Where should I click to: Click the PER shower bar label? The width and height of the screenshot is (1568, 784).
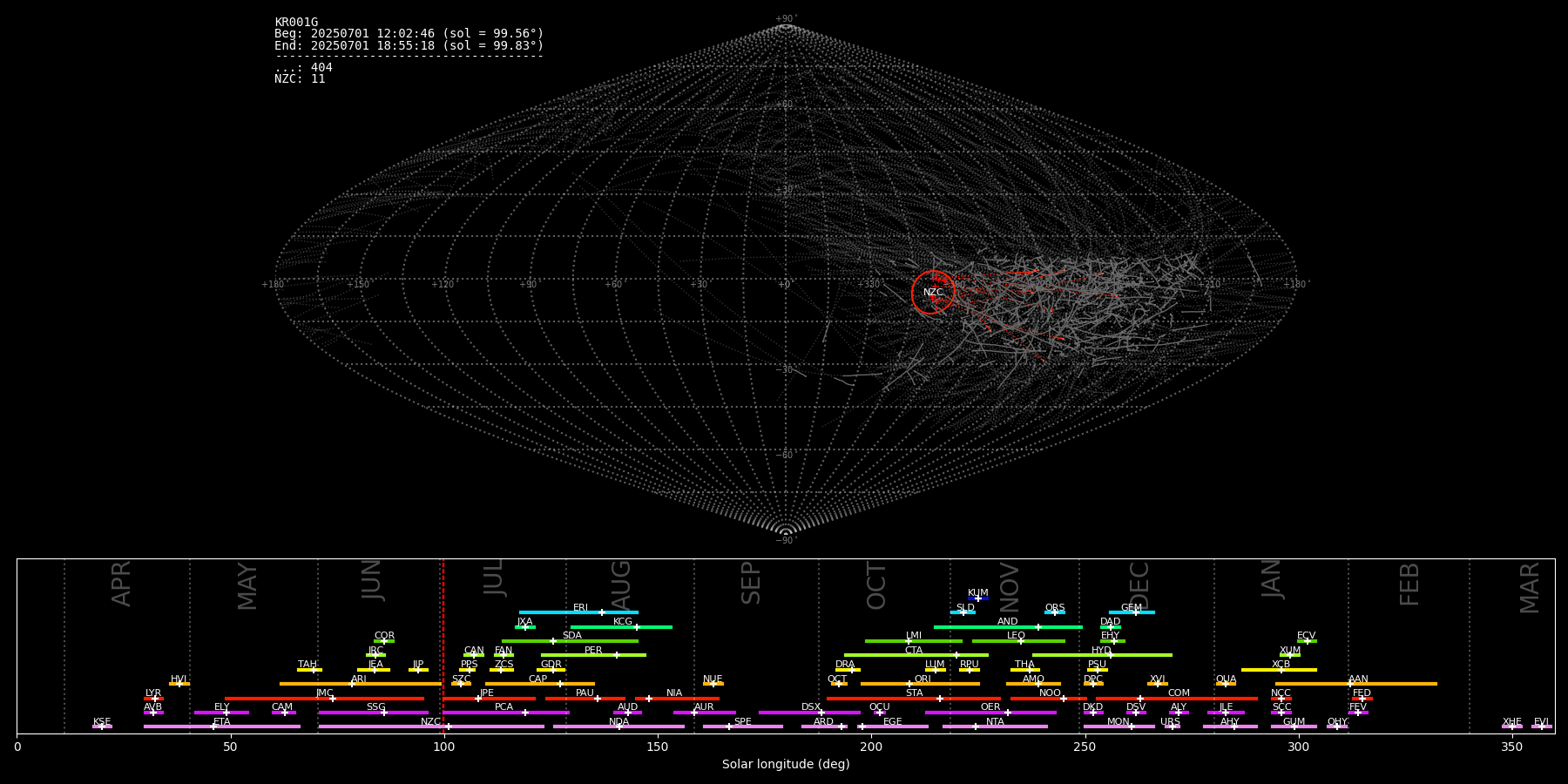(x=593, y=650)
